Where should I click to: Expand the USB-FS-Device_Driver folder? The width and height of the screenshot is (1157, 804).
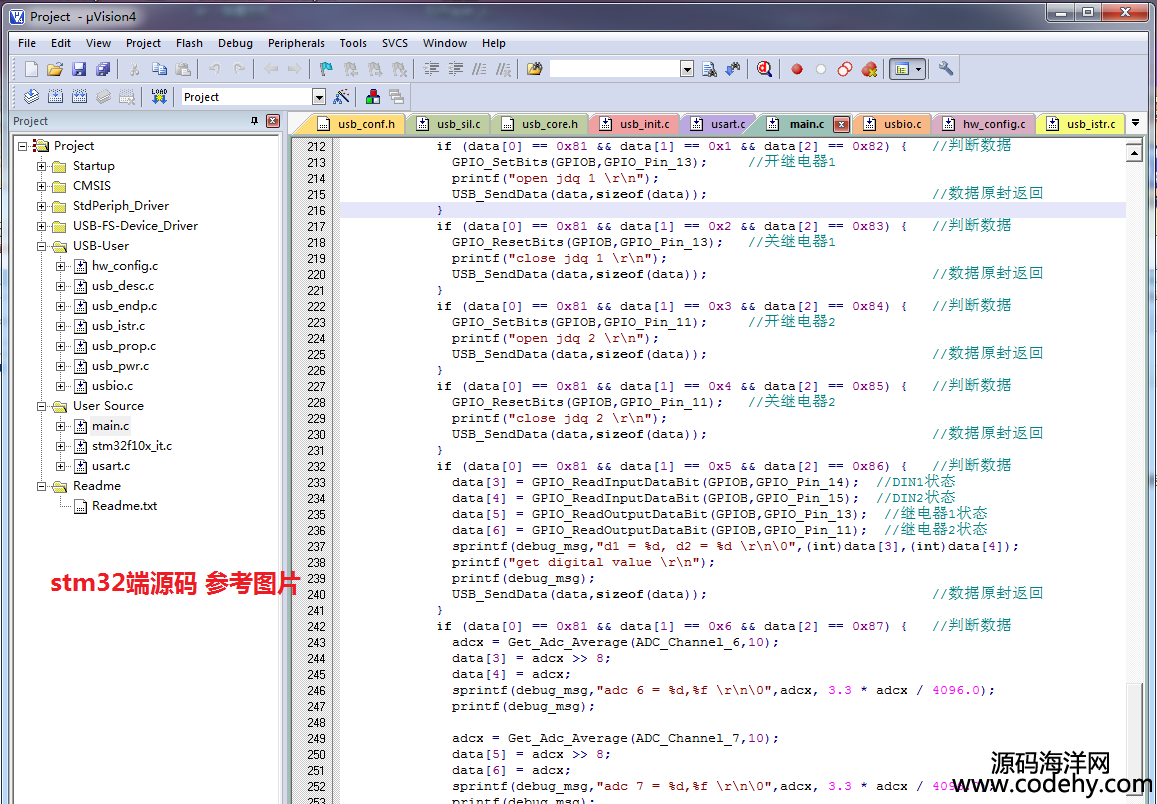42,226
